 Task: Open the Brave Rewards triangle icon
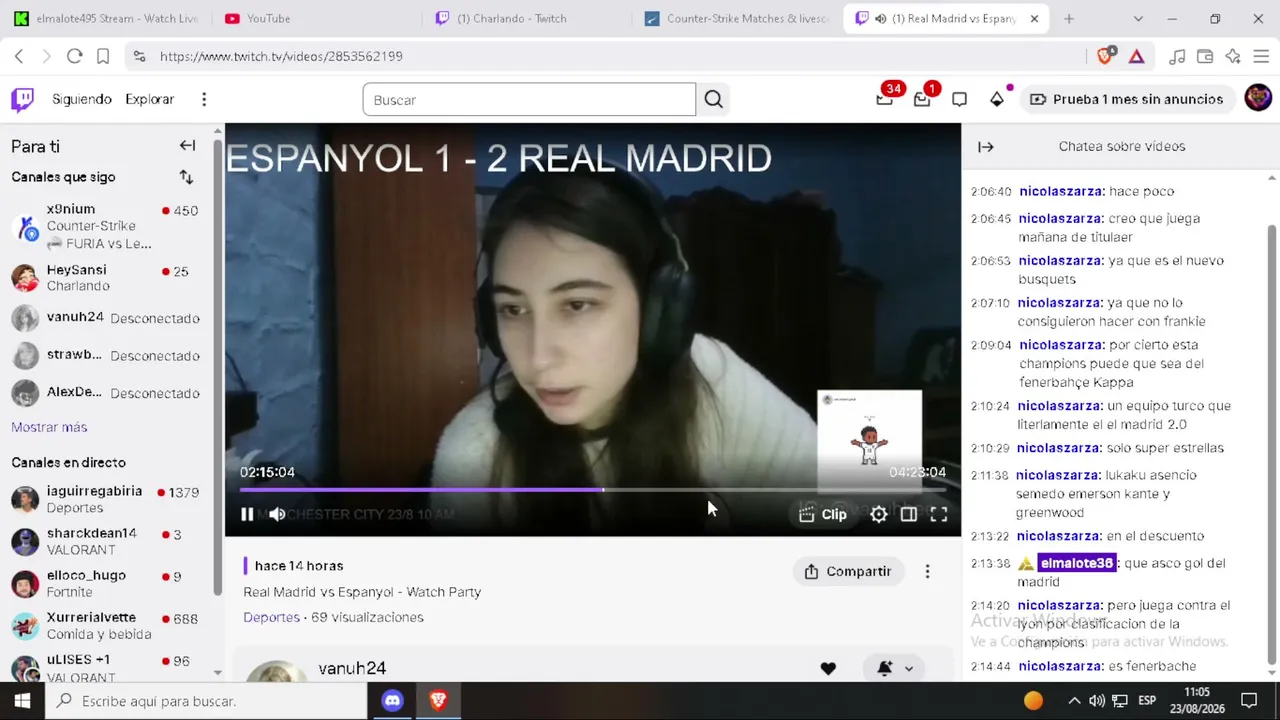[1136, 56]
